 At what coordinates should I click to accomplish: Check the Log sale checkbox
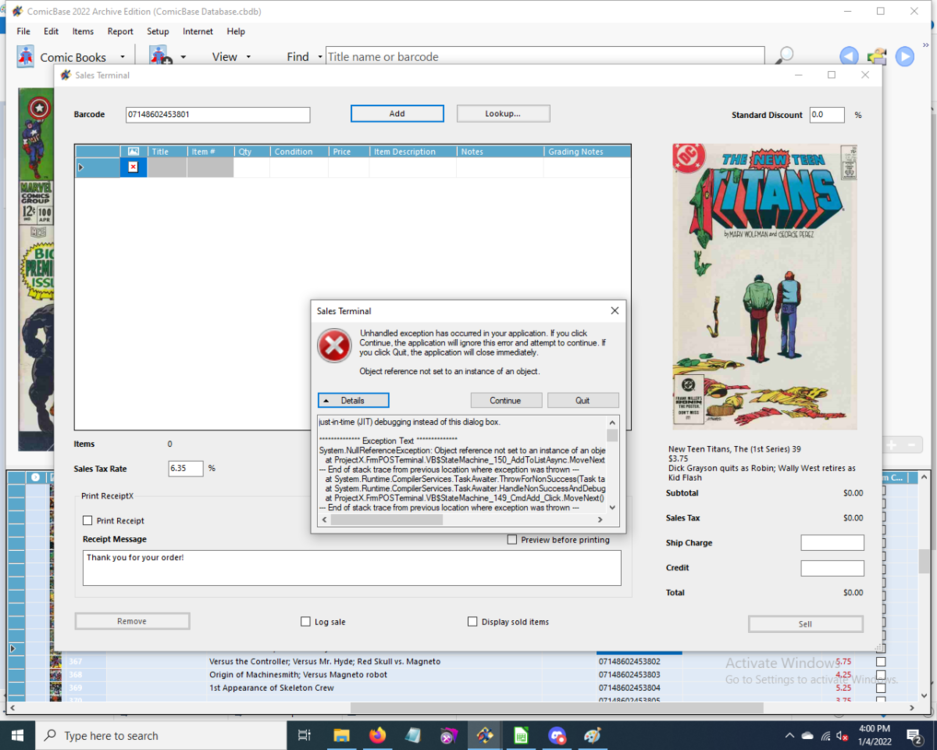pyautogui.click(x=306, y=622)
